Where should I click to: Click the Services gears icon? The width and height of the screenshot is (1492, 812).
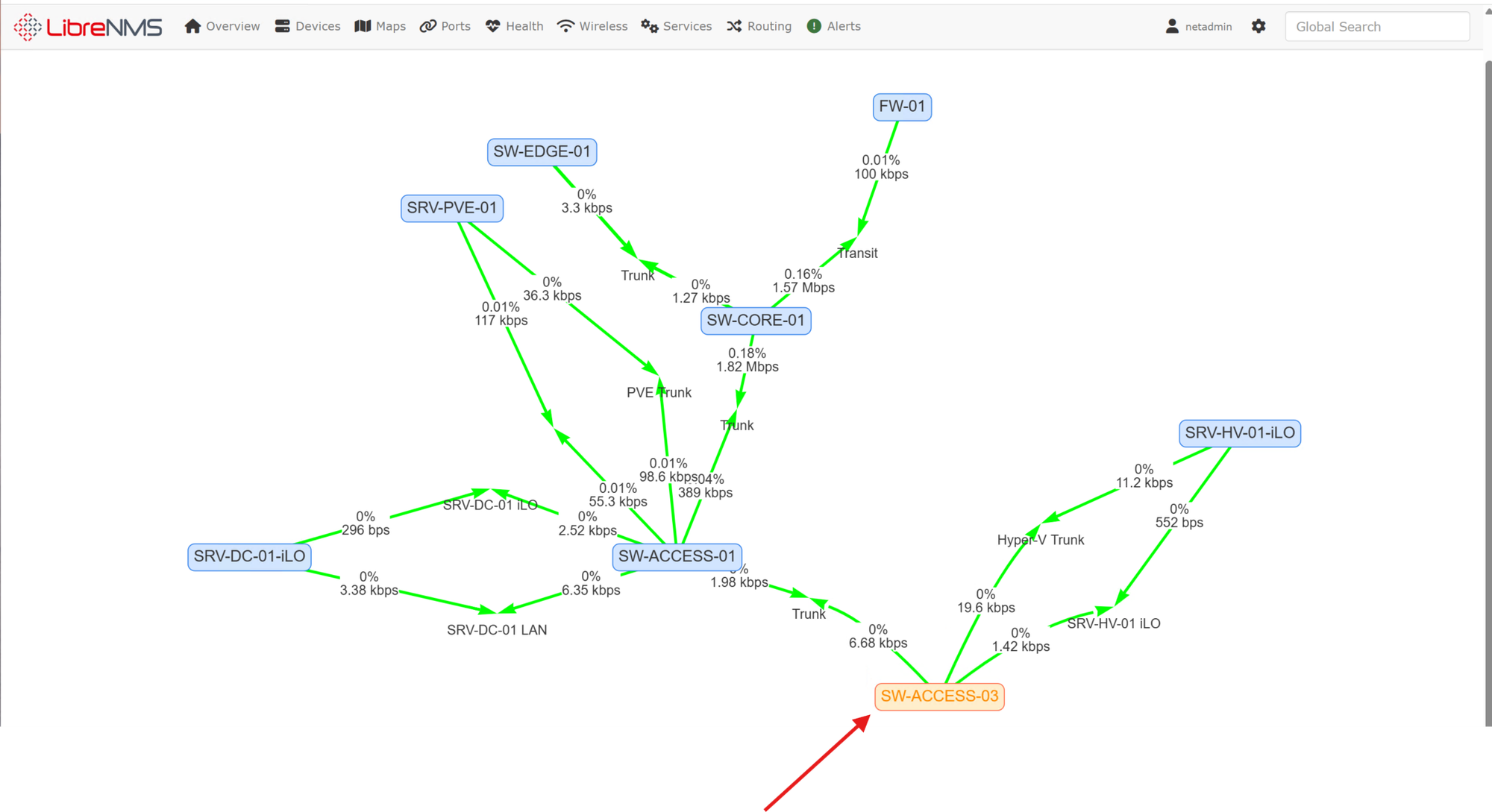(649, 26)
